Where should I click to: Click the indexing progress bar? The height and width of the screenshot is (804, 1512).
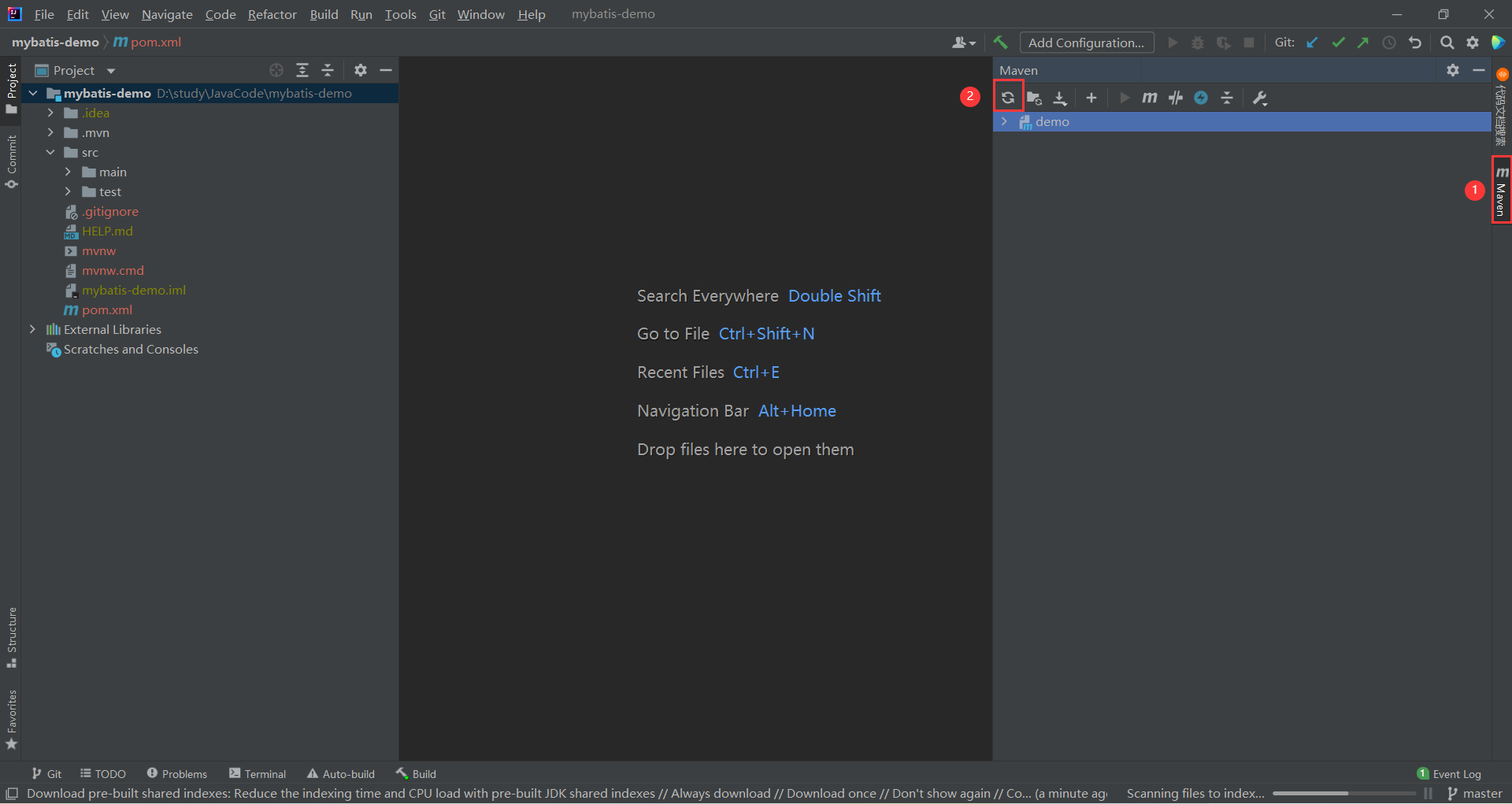(x=1343, y=794)
